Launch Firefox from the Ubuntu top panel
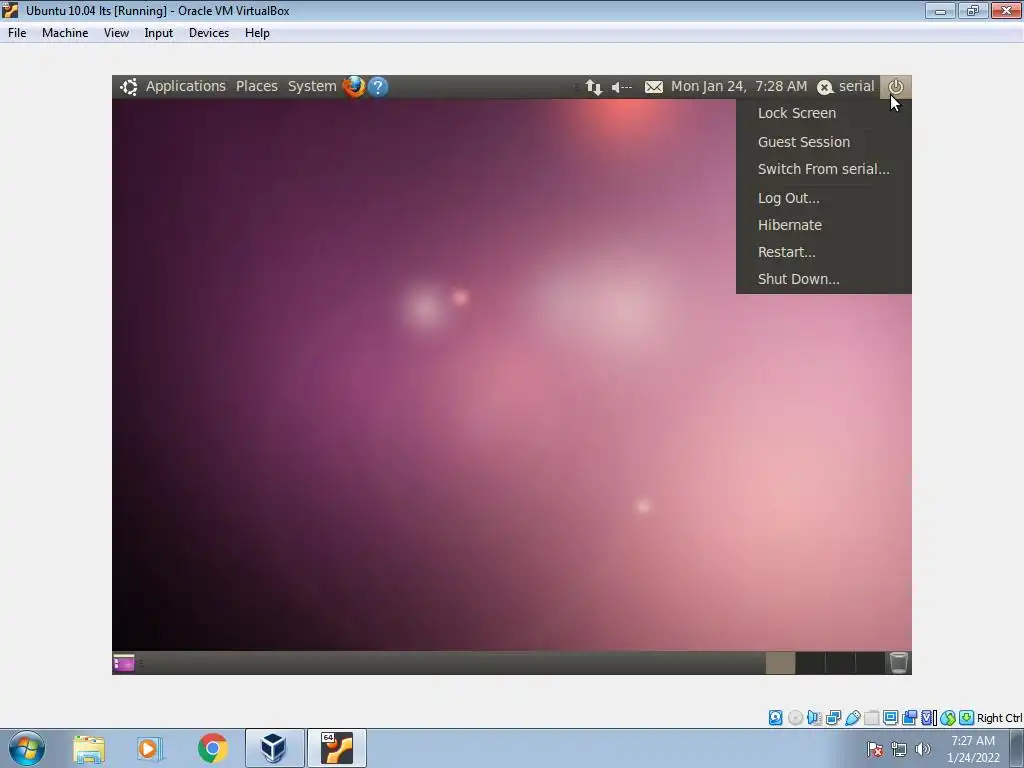The width and height of the screenshot is (1024, 768). tap(354, 86)
